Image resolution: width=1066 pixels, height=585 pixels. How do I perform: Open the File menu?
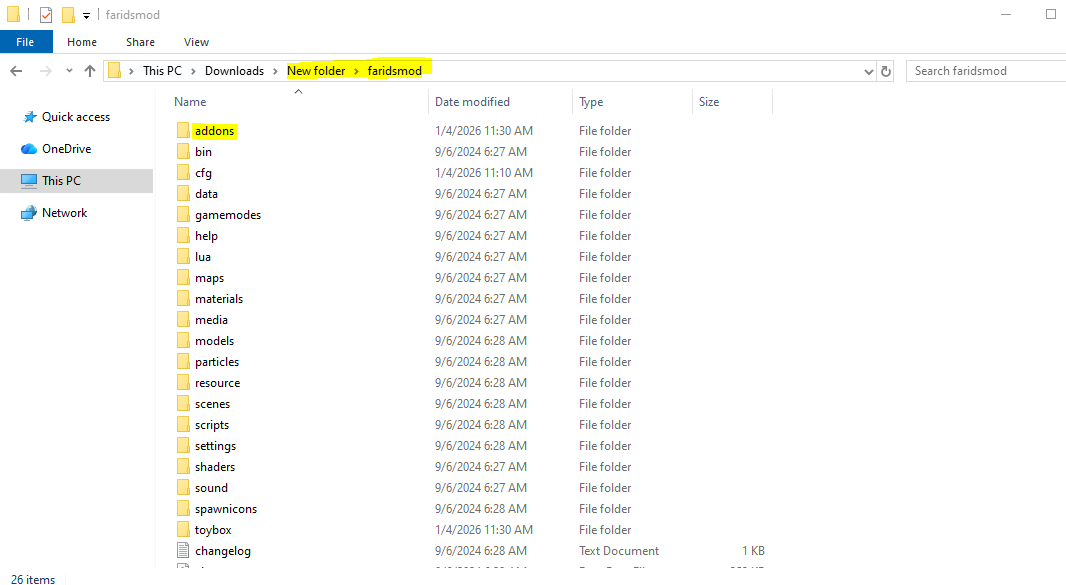[x=26, y=41]
